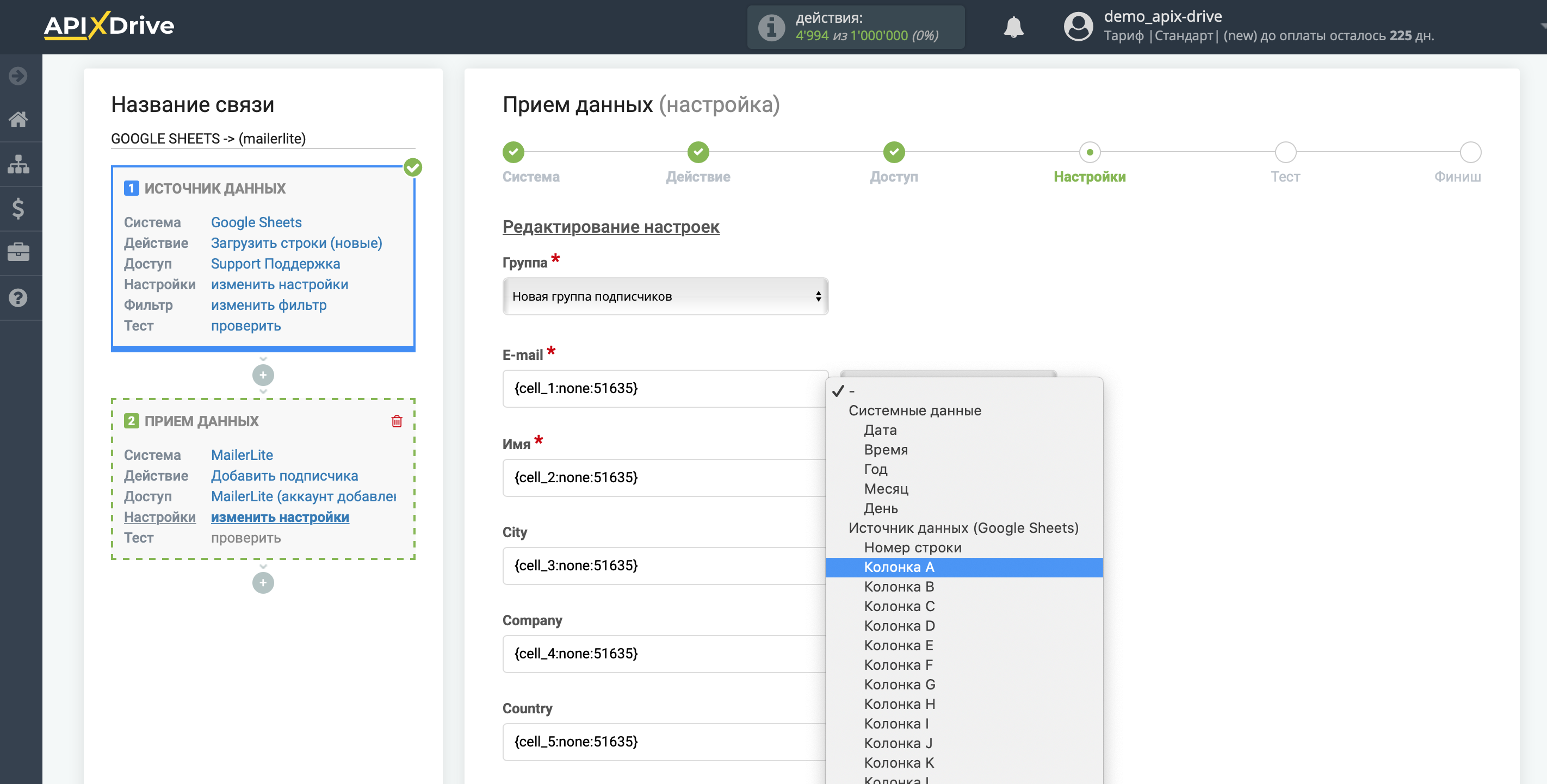Select Год from the dropdown list
The height and width of the screenshot is (784, 1547).
pyautogui.click(x=964, y=469)
